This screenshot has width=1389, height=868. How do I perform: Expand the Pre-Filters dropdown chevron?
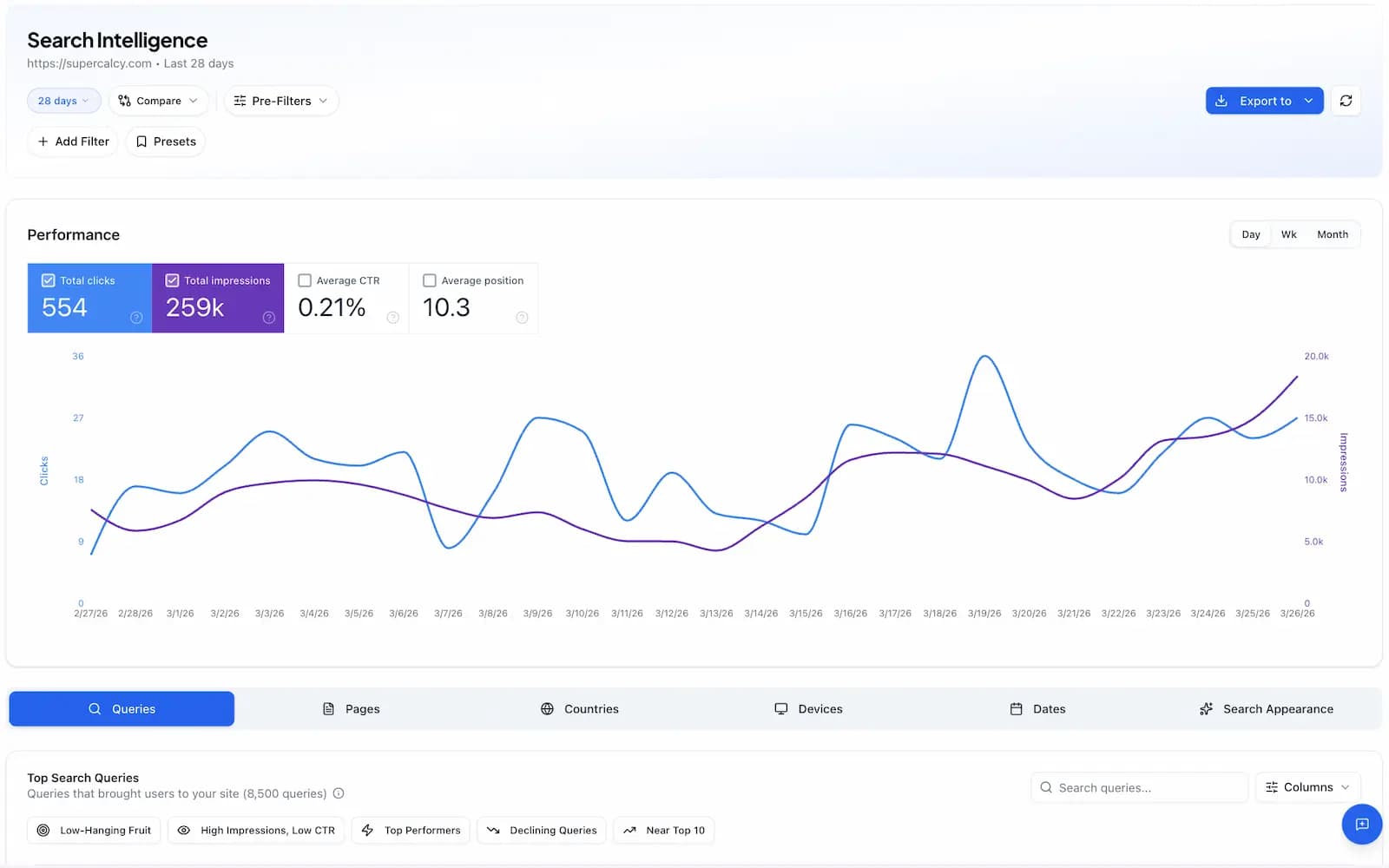pyautogui.click(x=323, y=101)
